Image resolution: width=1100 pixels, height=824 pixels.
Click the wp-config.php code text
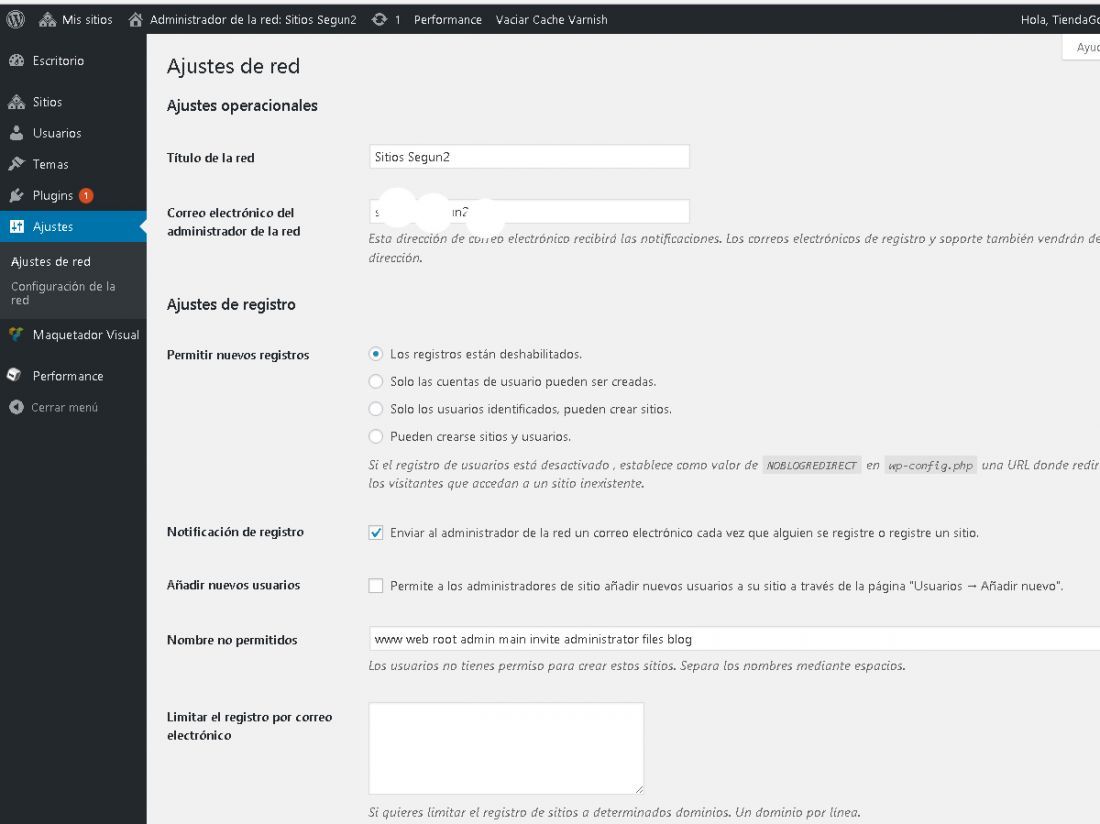point(930,465)
